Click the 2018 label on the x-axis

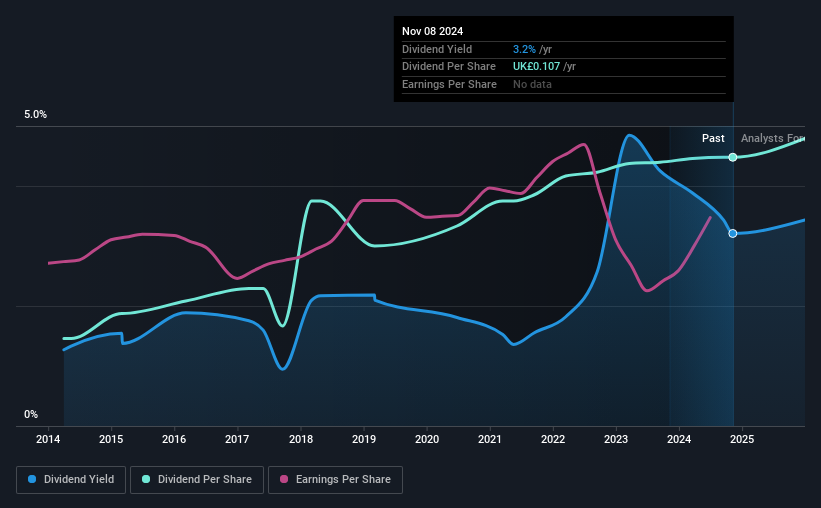tap(301, 439)
